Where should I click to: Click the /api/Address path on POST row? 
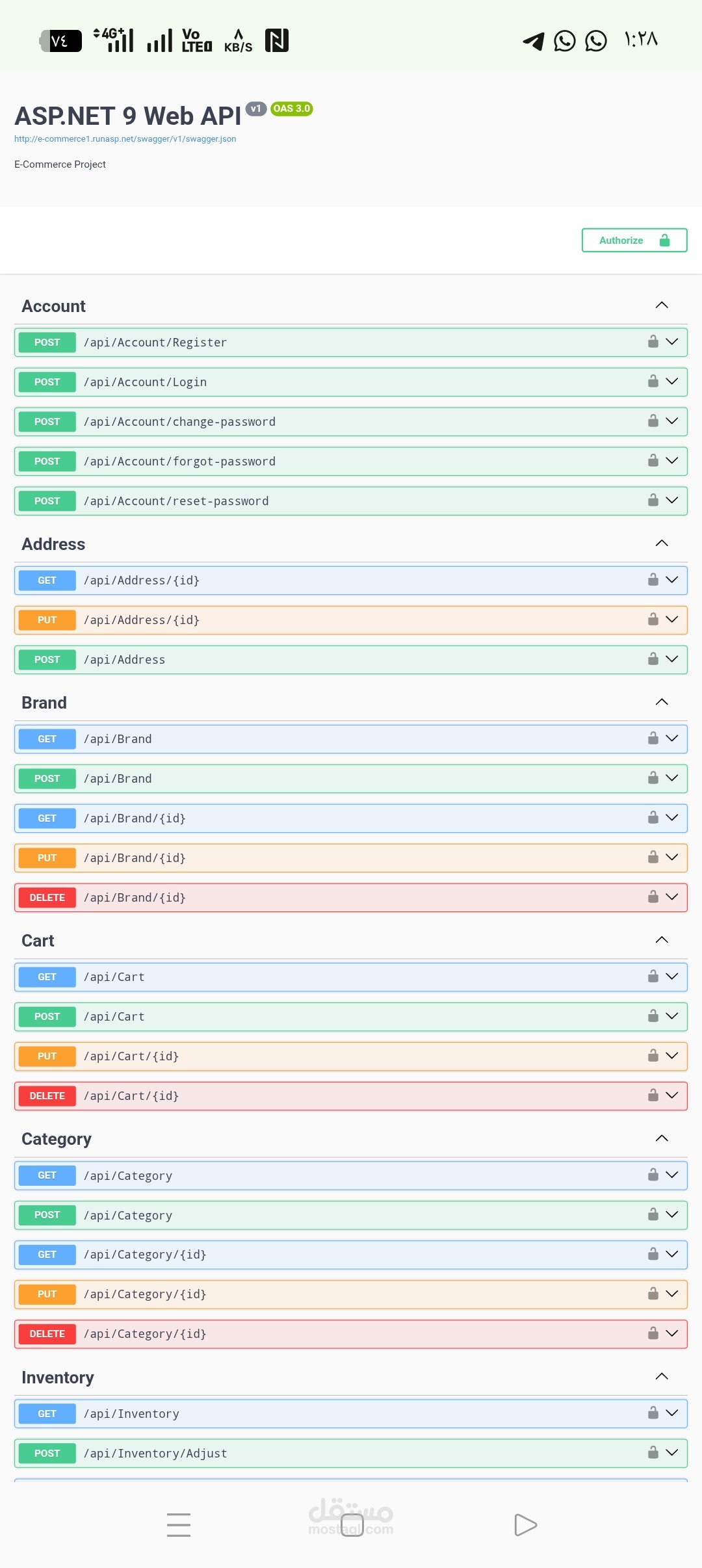tap(124, 659)
